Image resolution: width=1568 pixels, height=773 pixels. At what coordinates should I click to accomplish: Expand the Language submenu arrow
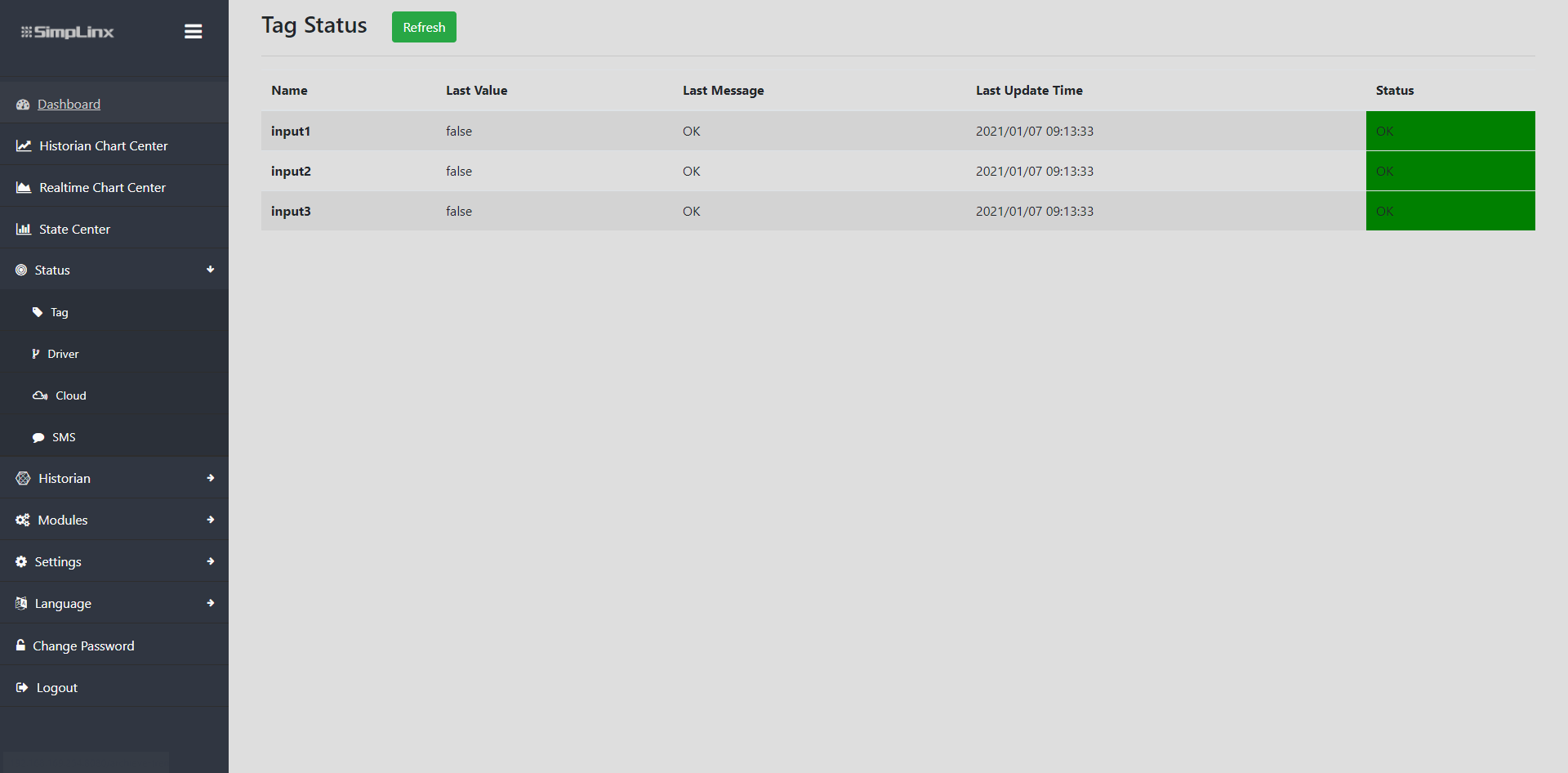211,603
